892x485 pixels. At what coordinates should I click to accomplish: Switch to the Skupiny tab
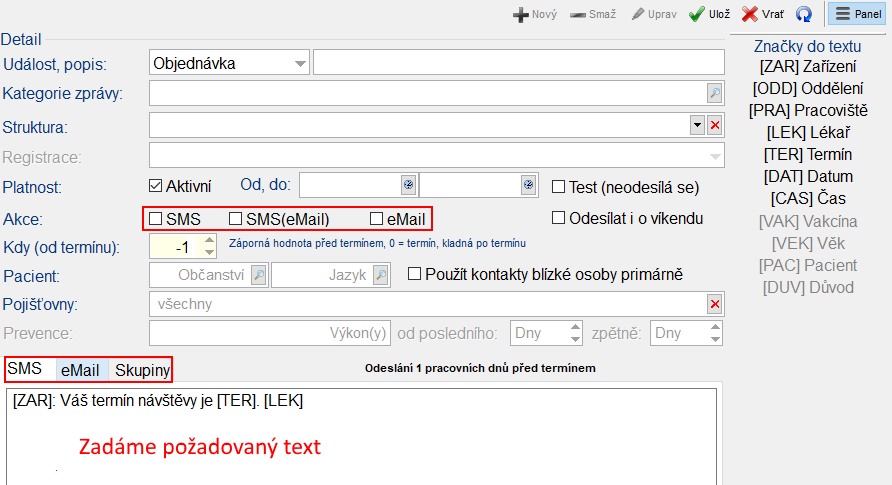tap(141, 370)
